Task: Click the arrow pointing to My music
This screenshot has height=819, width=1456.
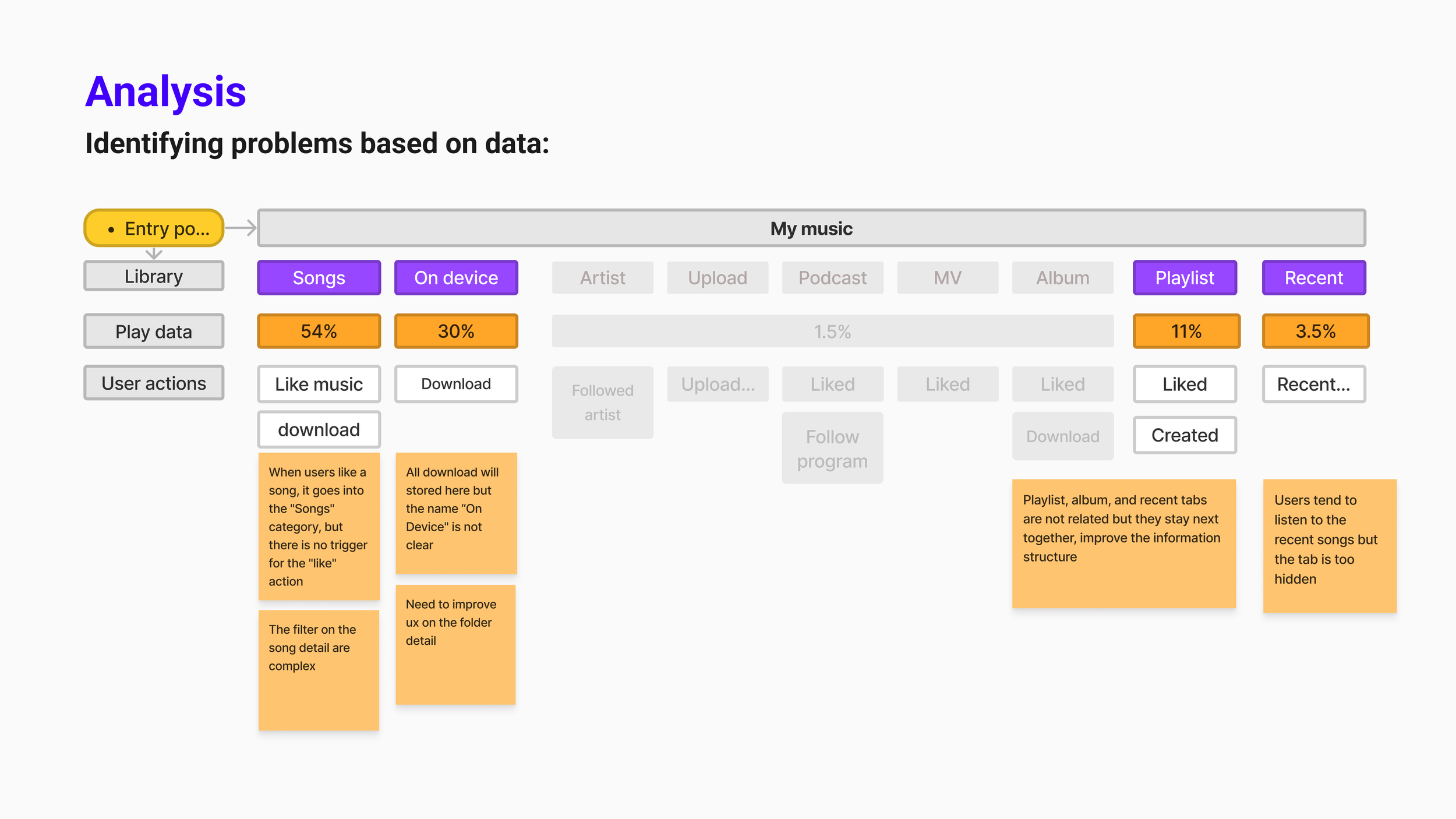Action: click(x=241, y=228)
